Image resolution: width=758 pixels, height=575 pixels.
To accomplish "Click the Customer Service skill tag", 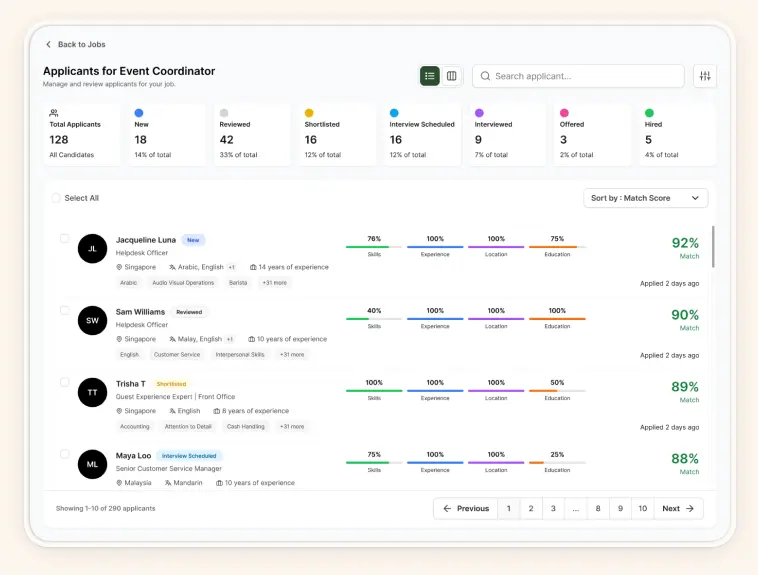I will pos(177,354).
